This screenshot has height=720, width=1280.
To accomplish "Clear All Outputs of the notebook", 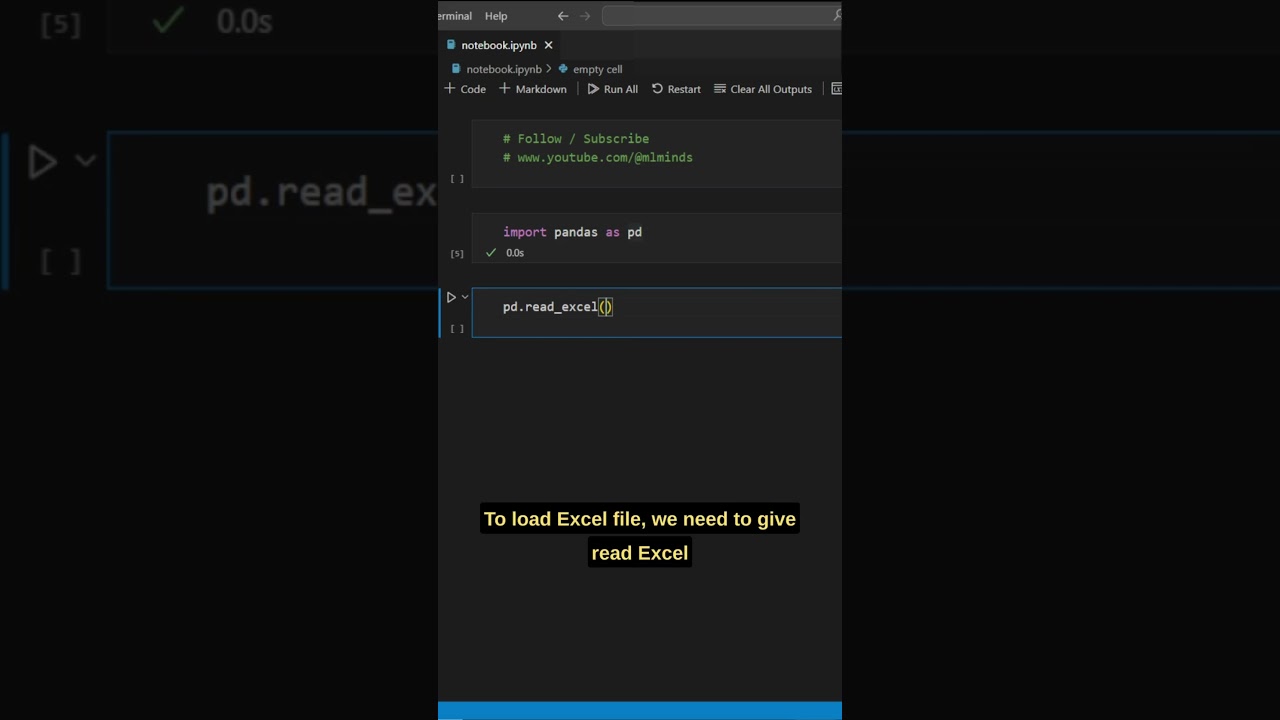I will [x=763, y=89].
